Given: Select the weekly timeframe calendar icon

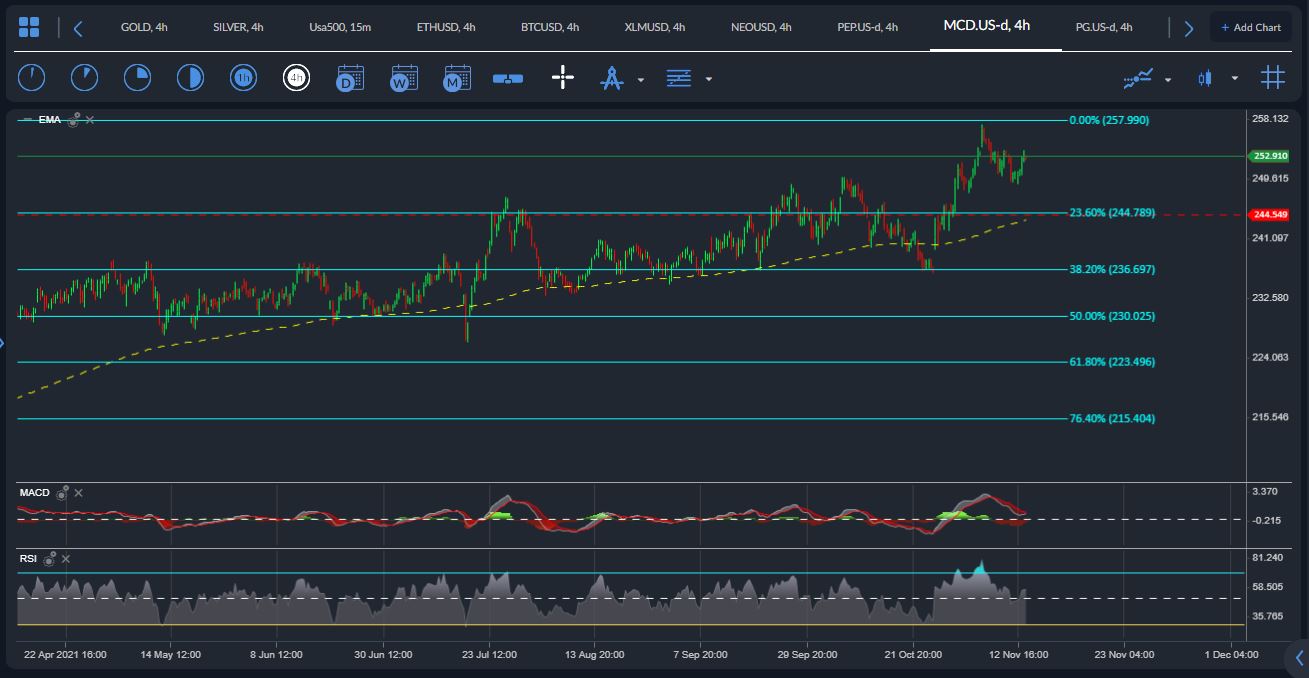Looking at the screenshot, I should [404, 77].
